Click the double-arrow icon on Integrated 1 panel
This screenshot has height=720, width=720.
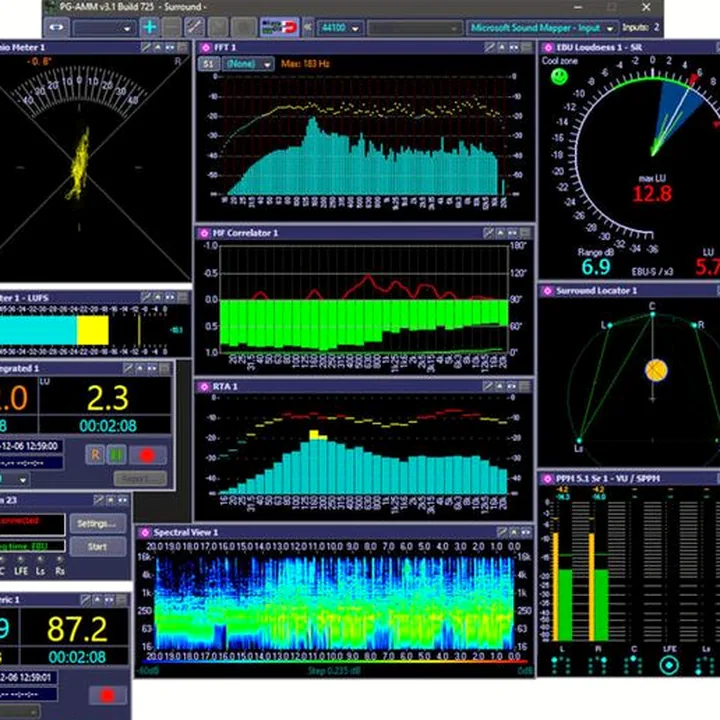(152, 368)
